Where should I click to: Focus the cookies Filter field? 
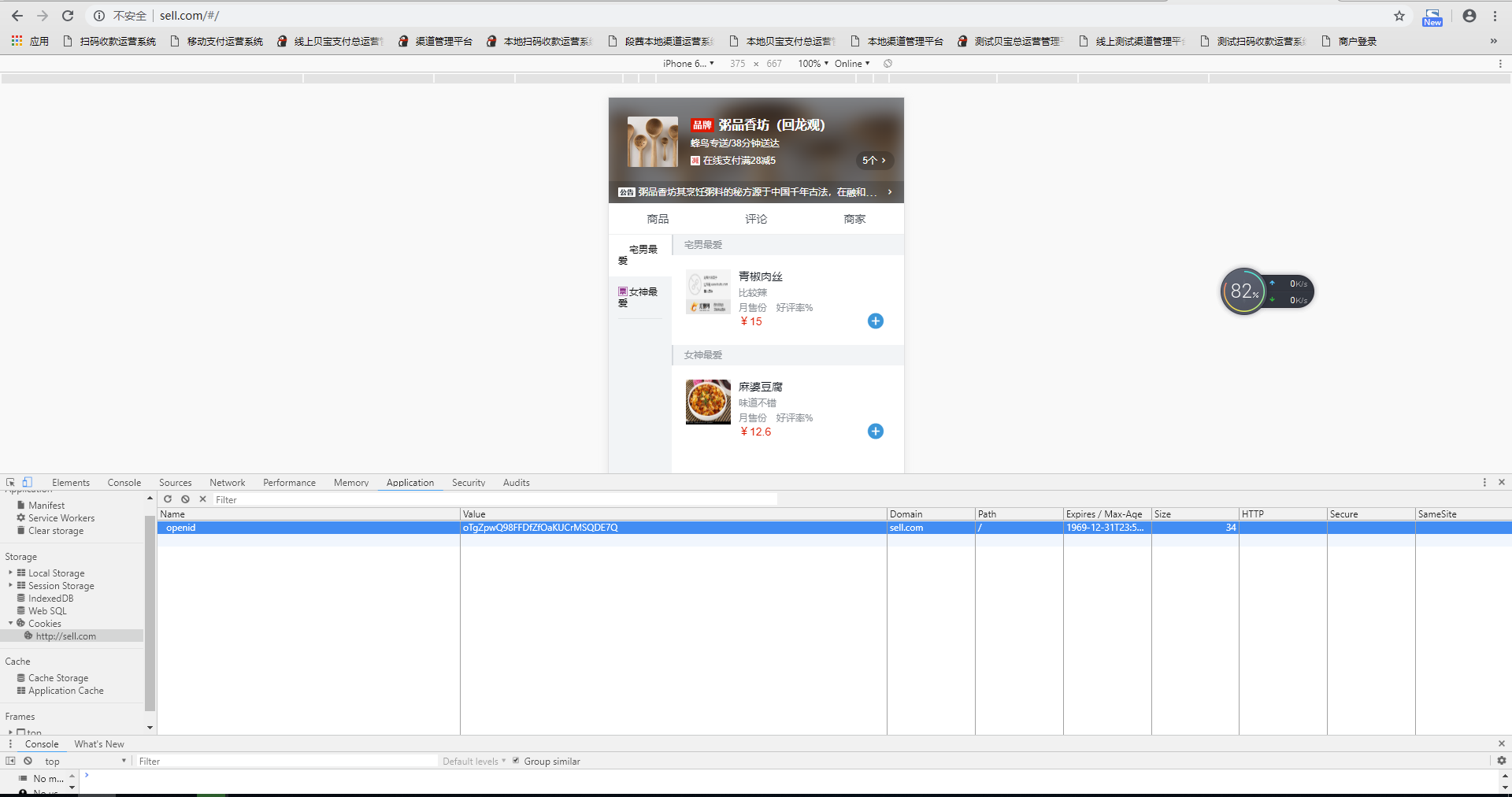click(x=495, y=499)
